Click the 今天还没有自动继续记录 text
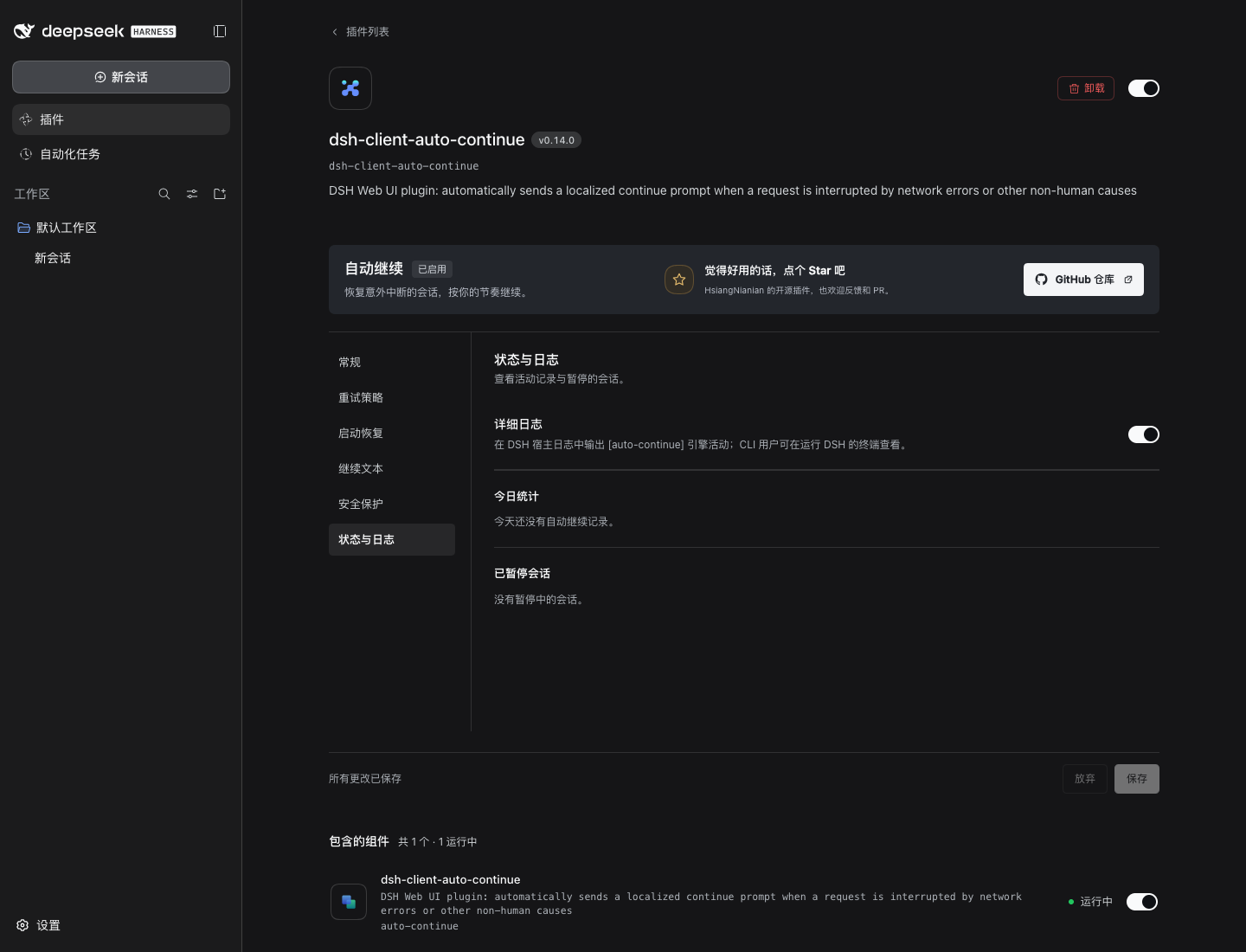 coord(556,522)
